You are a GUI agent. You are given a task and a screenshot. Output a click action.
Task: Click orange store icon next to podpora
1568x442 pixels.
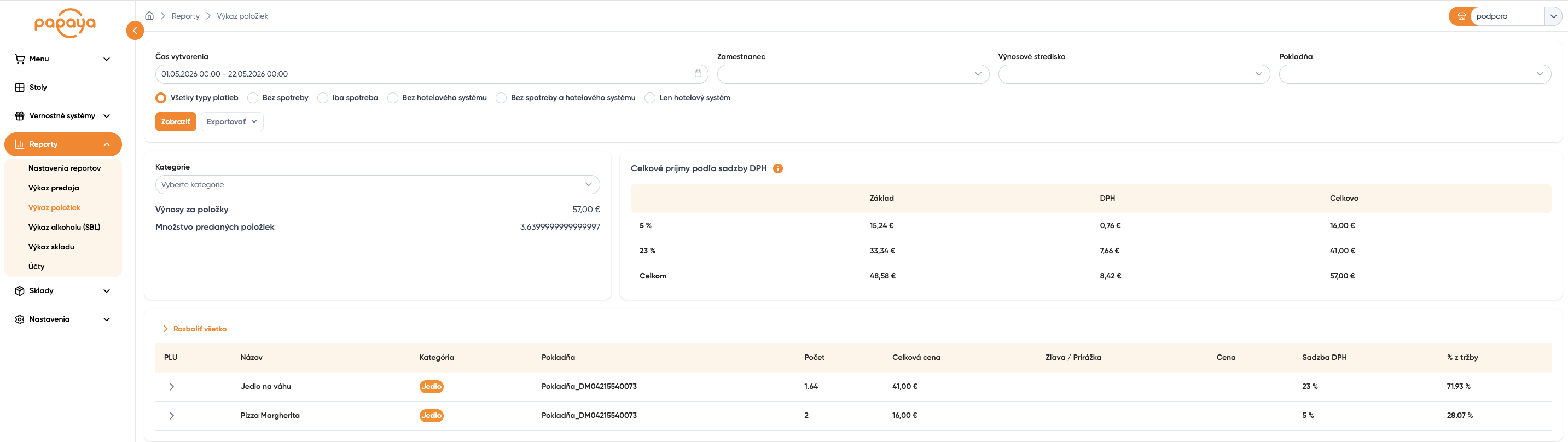coord(1461,16)
